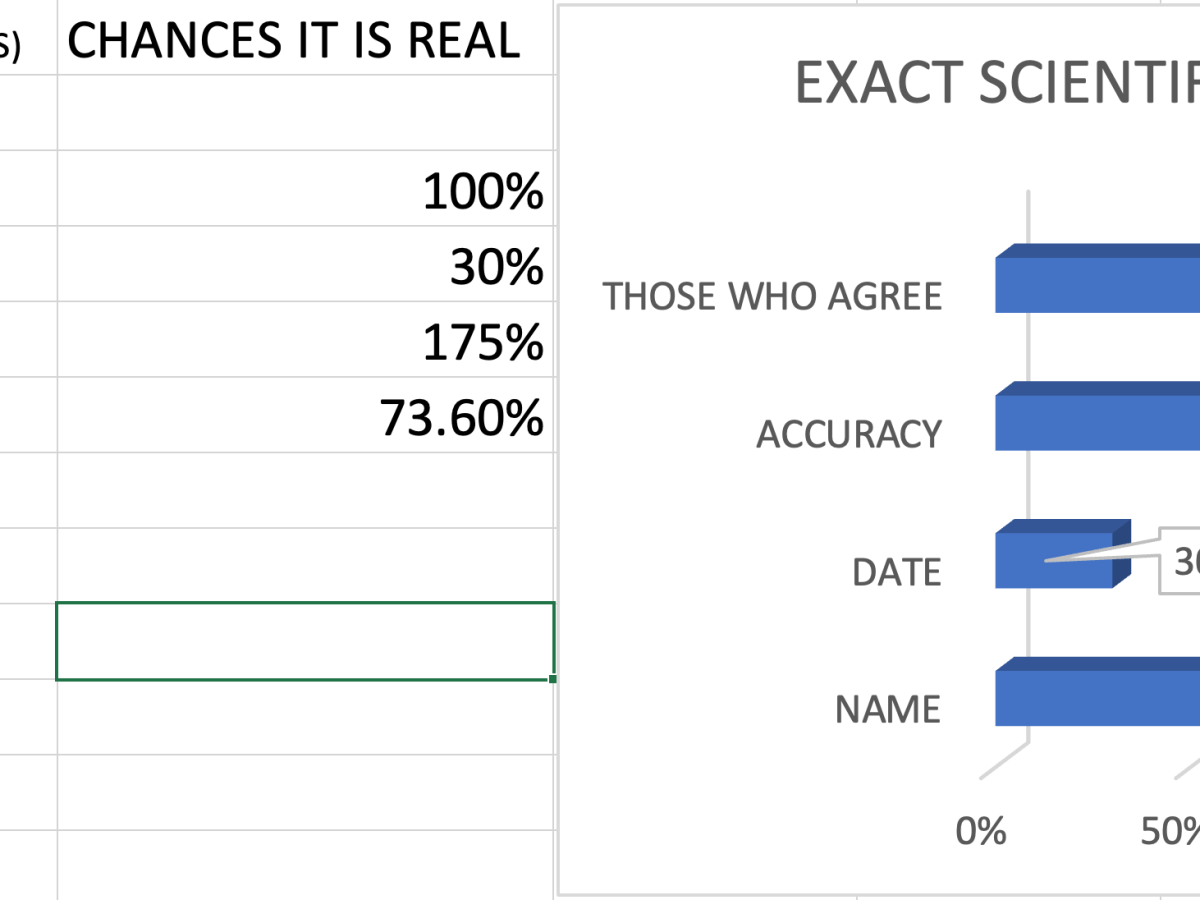Click the 175% cell
The image size is (1200, 900).
pos(305,341)
